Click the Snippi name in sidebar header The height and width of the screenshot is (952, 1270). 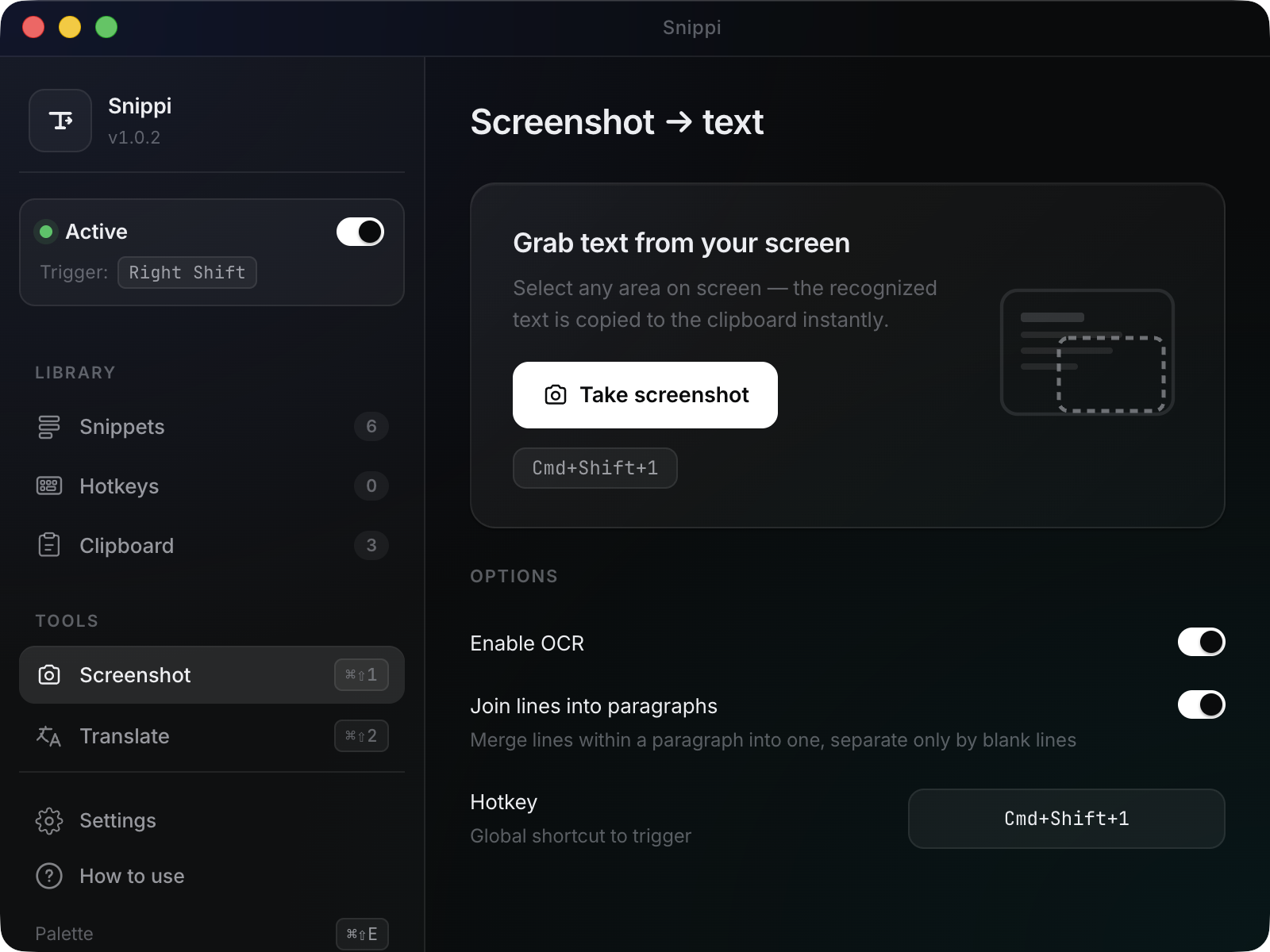pos(140,106)
